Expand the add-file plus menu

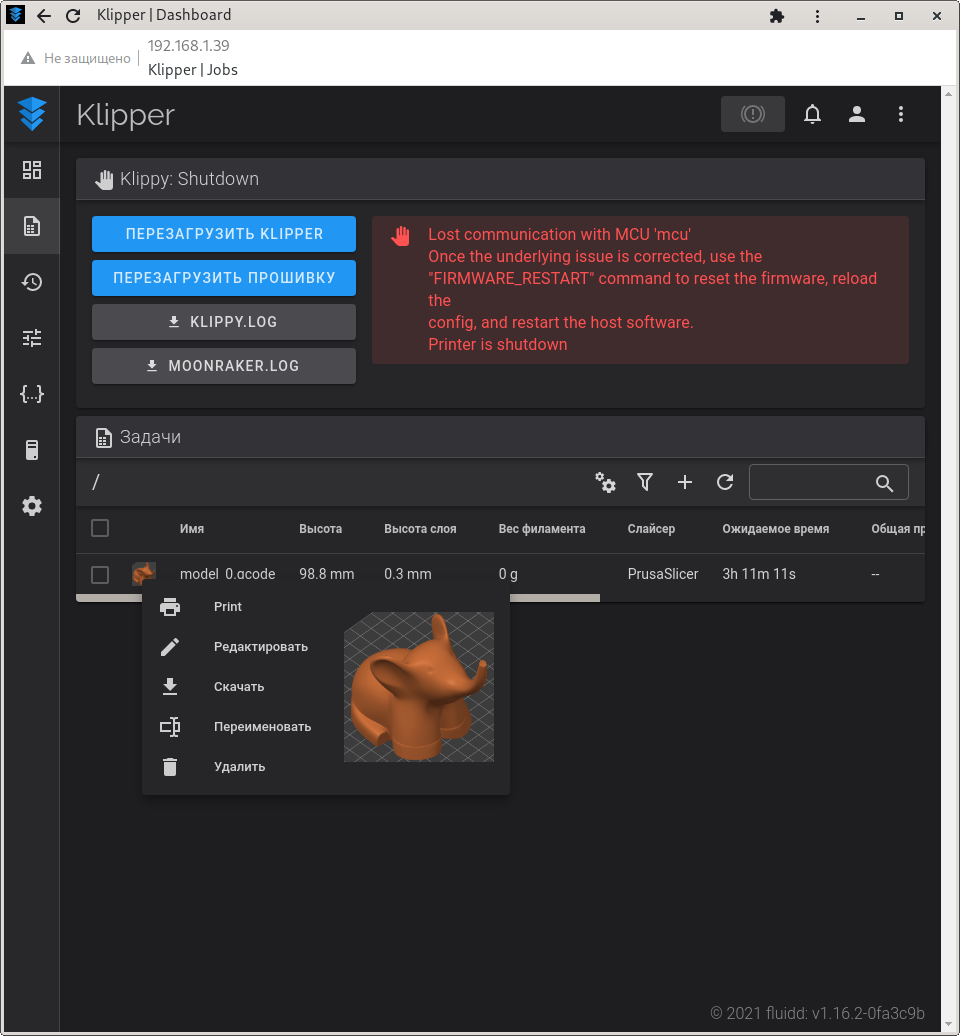[685, 482]
